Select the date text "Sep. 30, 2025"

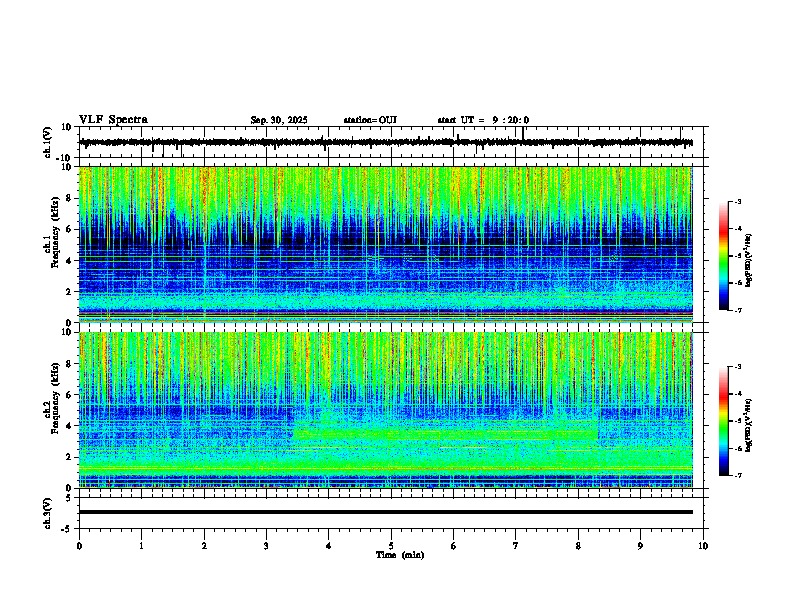tap(279, 120)
